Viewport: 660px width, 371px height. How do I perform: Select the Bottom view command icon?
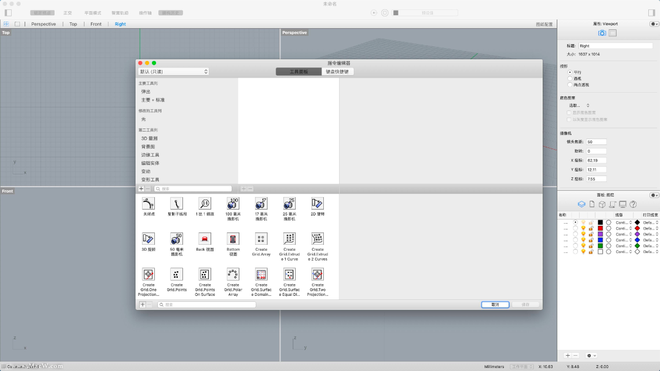(x=233, y=239)
